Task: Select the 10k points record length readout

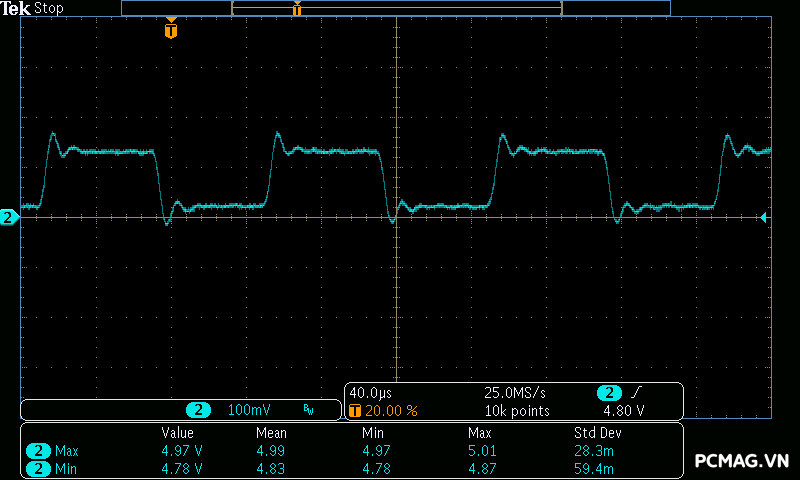Action: [x=517, y=410]
